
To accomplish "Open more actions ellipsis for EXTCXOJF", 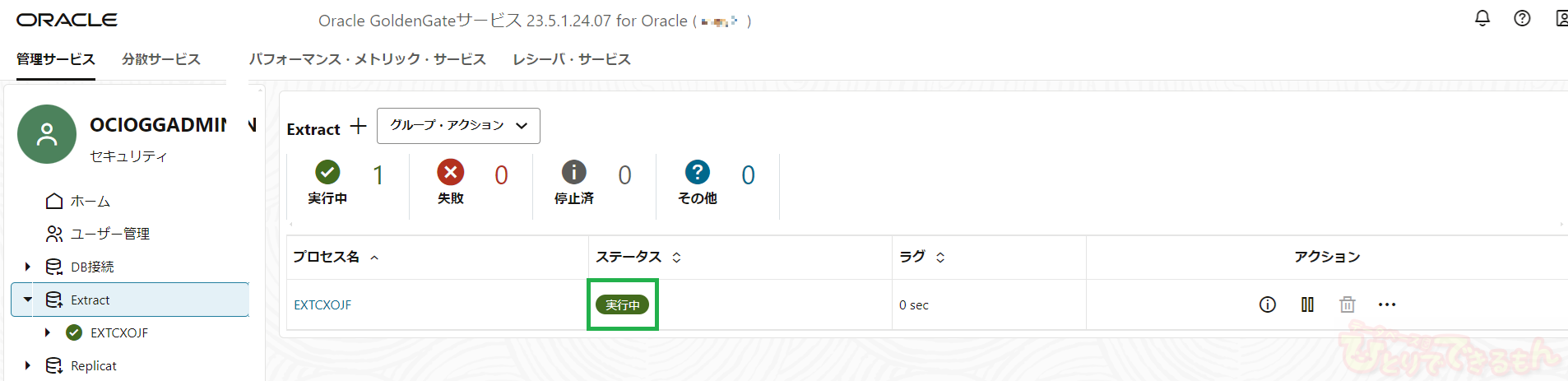I will click(x=1387, y=304).
